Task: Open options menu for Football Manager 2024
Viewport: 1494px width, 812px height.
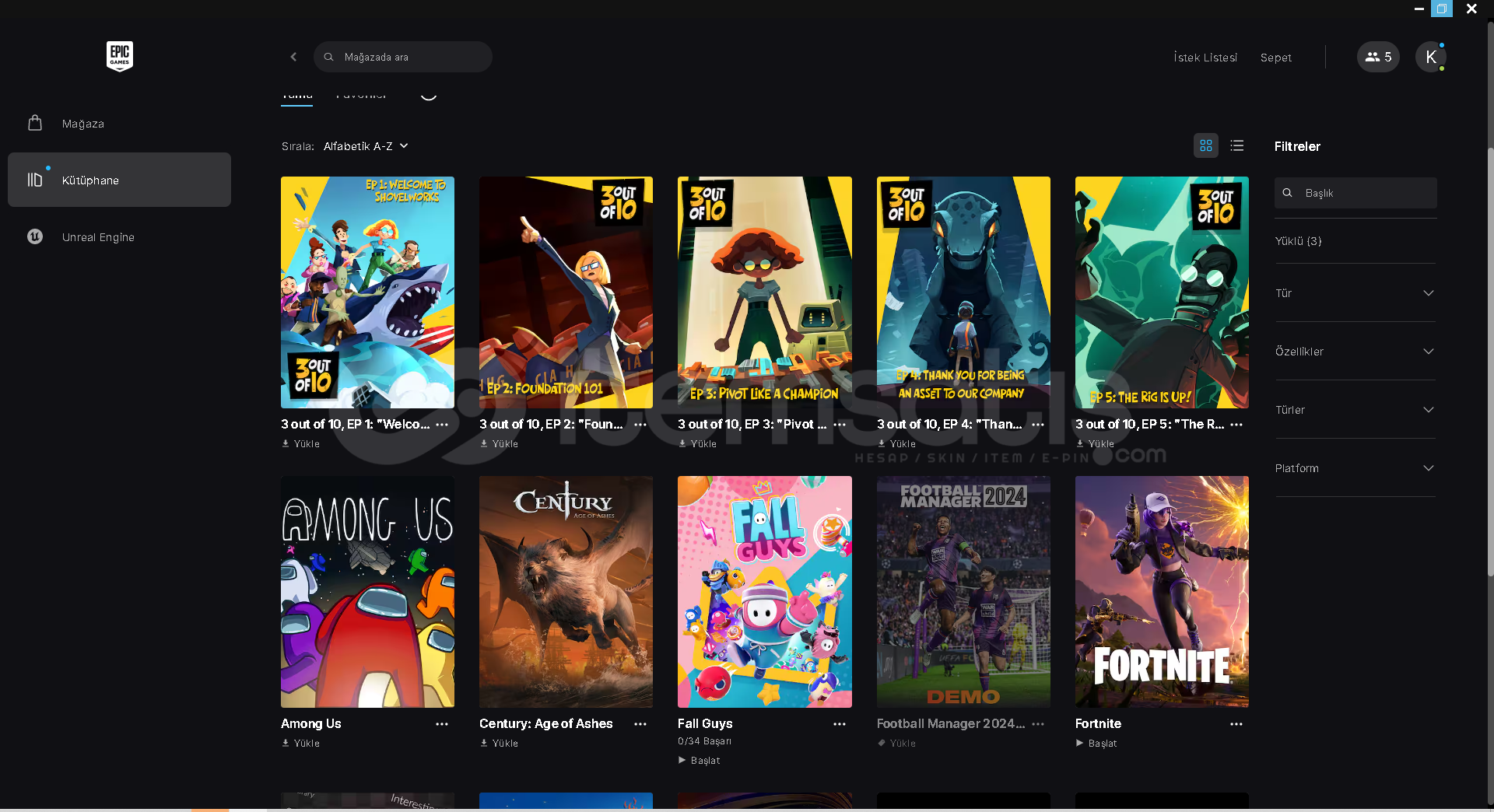Action: point(1038,724)
